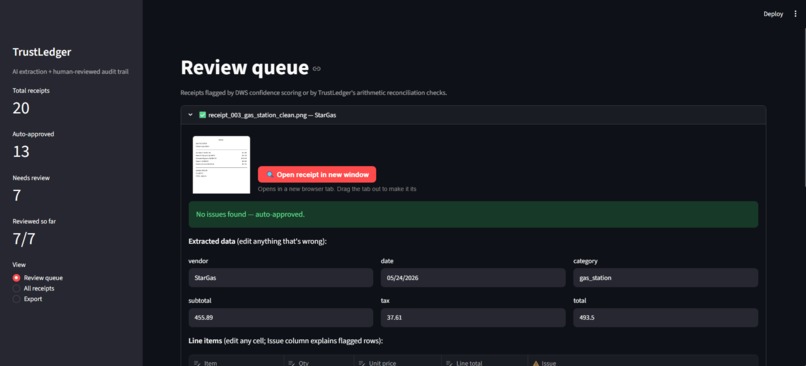Copy the Review queue heading anchor link
Screen dimensions: 806x366
pyautogui.click(x=317, y=68)
